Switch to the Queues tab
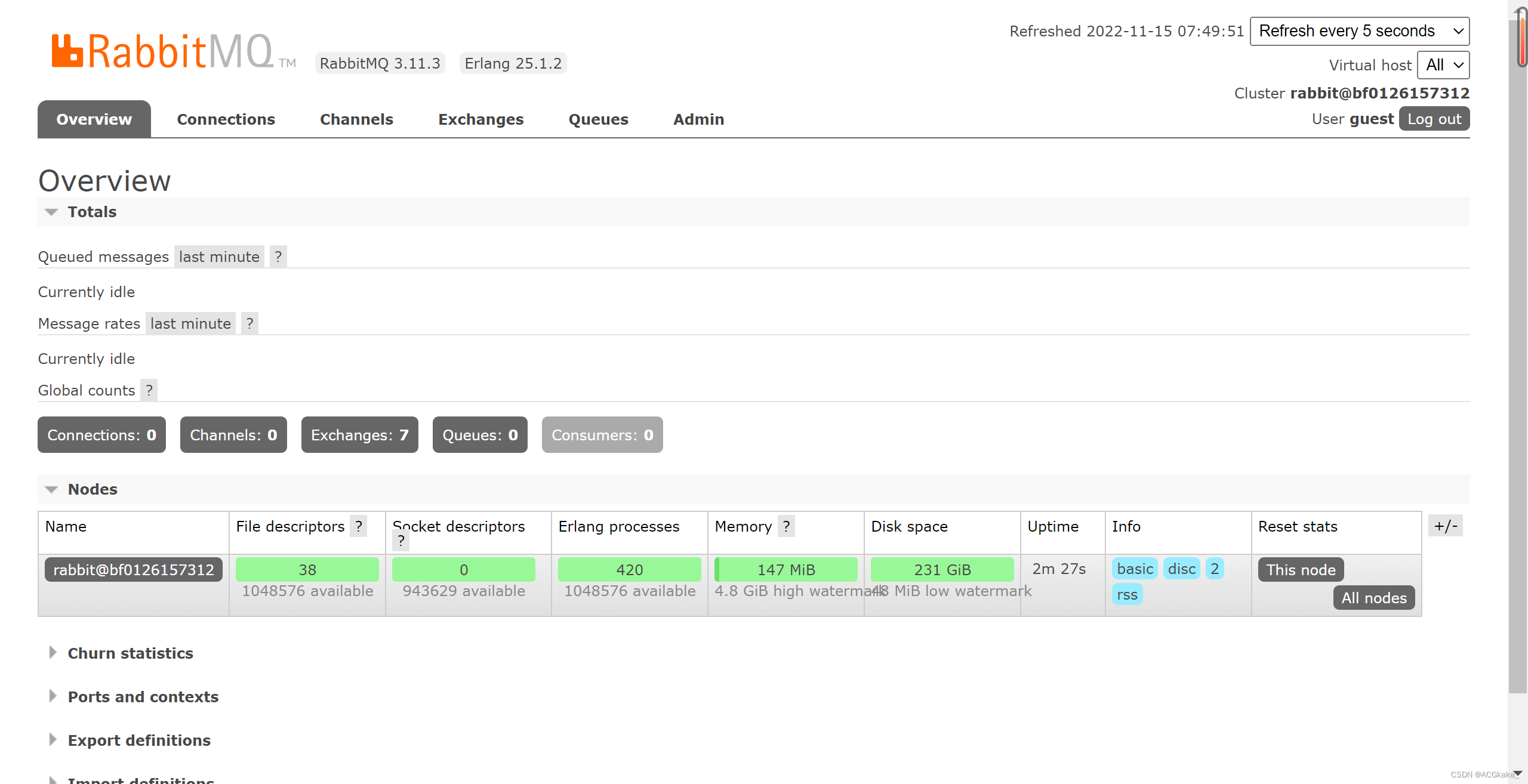Image resolution: width=1528 pixels, height=784 pixels. tap(597, 119)
